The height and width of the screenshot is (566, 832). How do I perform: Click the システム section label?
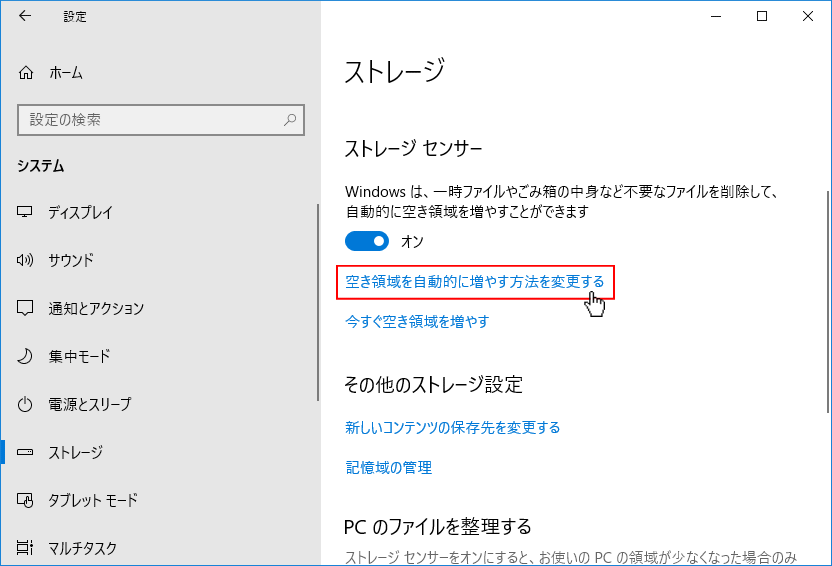pos(40,166)
